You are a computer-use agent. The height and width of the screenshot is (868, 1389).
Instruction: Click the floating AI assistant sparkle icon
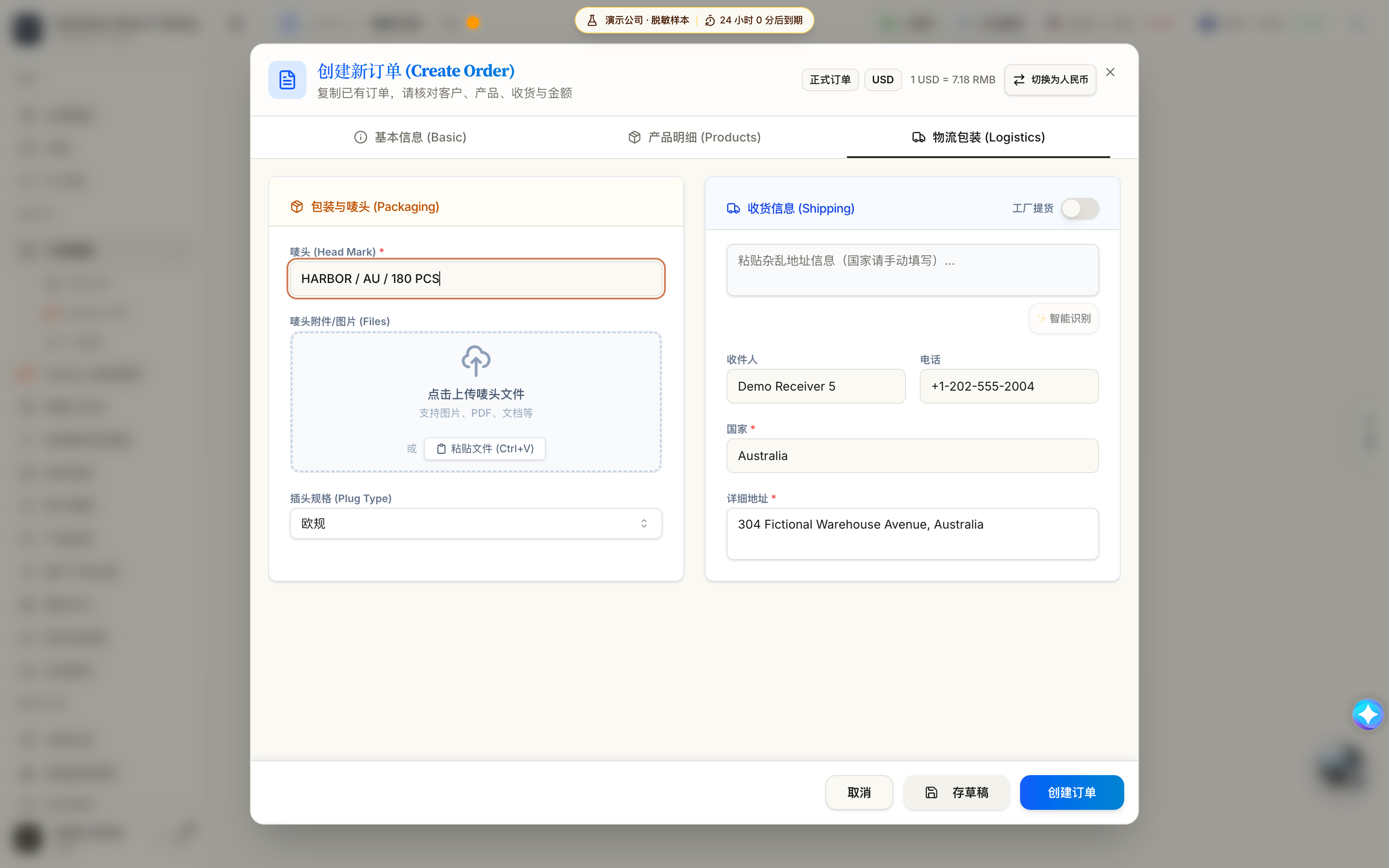click(1368, 714)
